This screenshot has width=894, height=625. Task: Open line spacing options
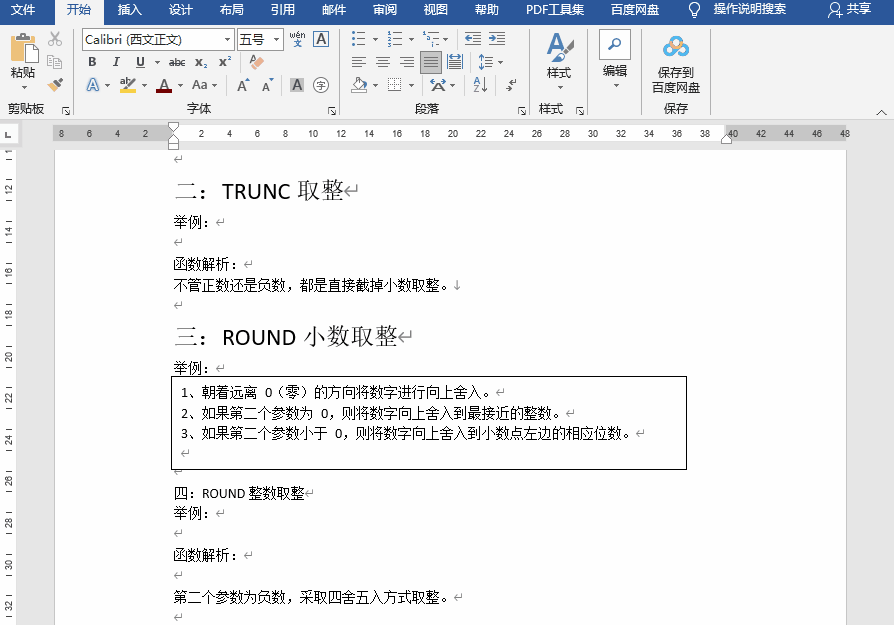[490, 62]
